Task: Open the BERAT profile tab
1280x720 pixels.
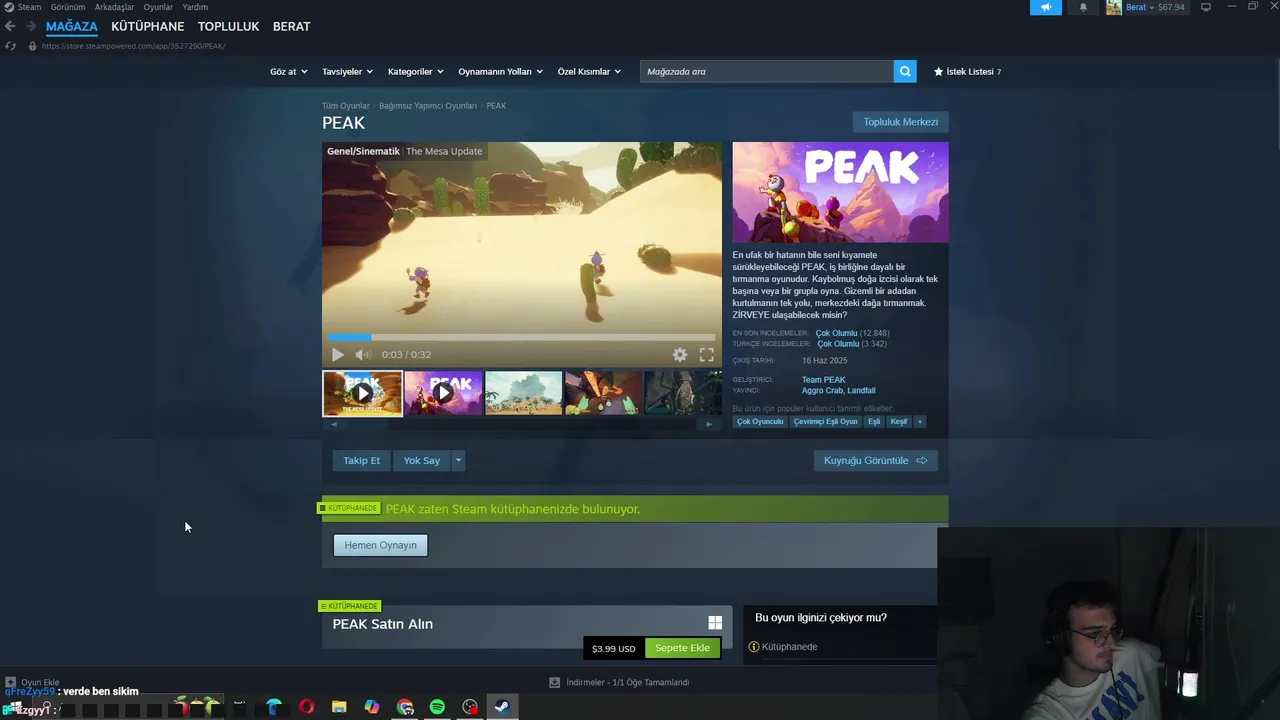Action: [x=291, y=26]
